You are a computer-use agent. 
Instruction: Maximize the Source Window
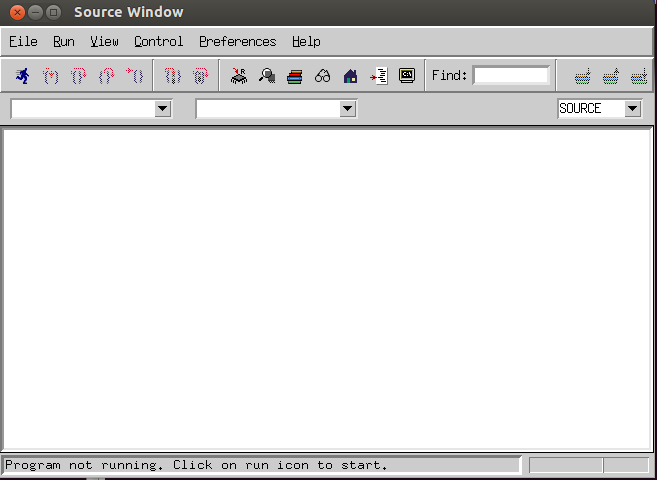coord(54,13)
